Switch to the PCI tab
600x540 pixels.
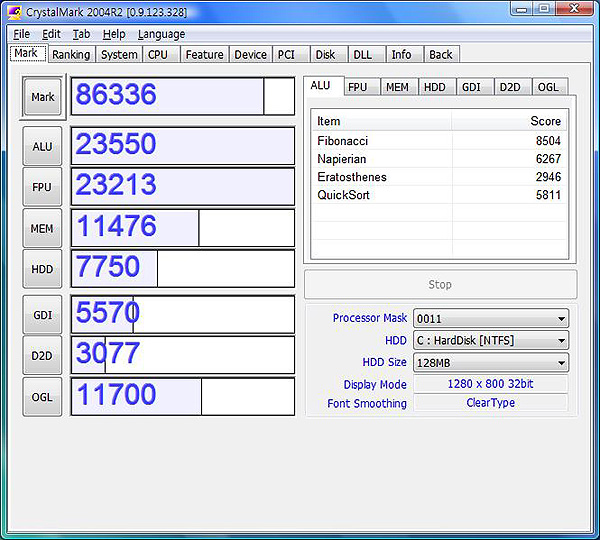pyautogui.click(x=291, y=54)
